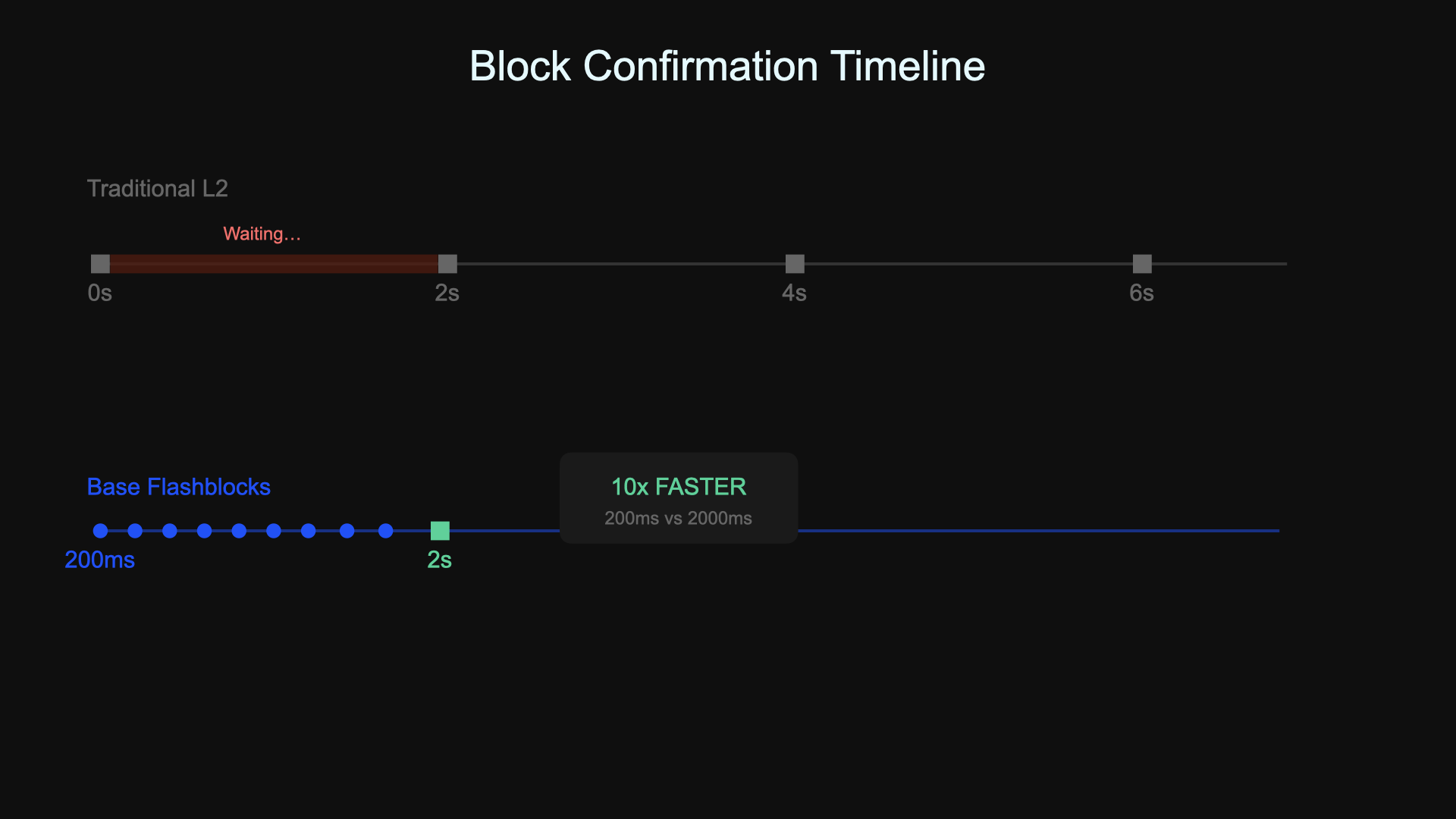Click the "200ms vs 2000ms" caption
The image size is (1456, 819).
click(678, 518)
